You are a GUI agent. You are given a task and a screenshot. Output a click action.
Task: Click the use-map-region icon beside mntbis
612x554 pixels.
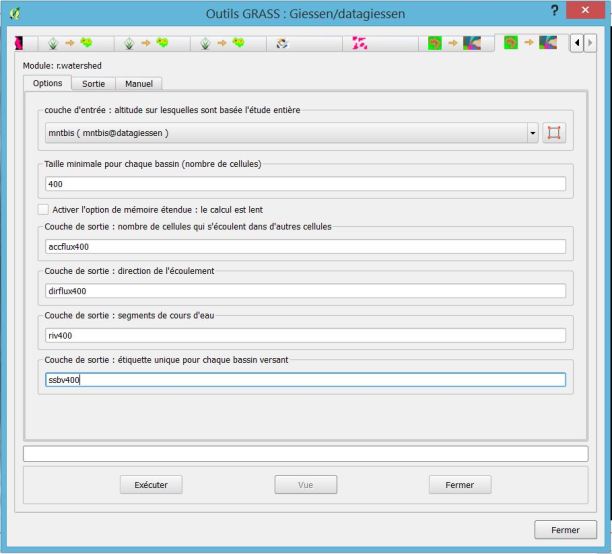(x=554, y=133)
